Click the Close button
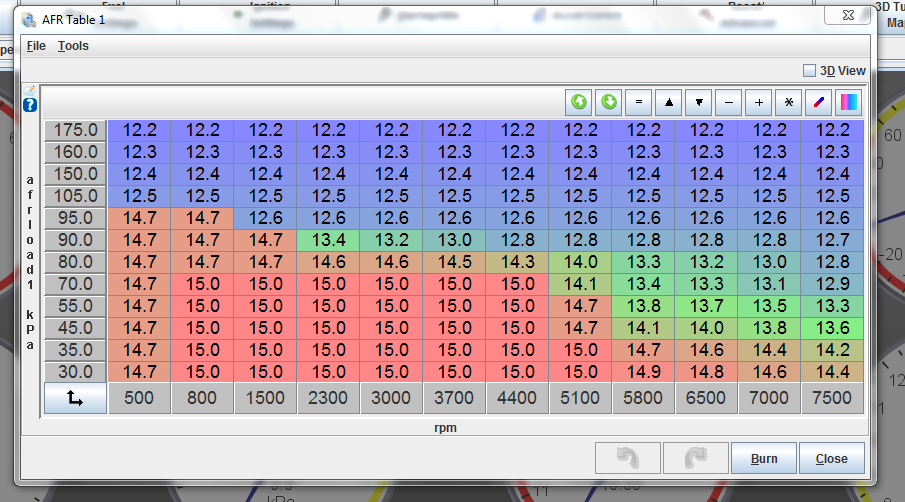Viewport: 905px width, 502px height. 831,459
